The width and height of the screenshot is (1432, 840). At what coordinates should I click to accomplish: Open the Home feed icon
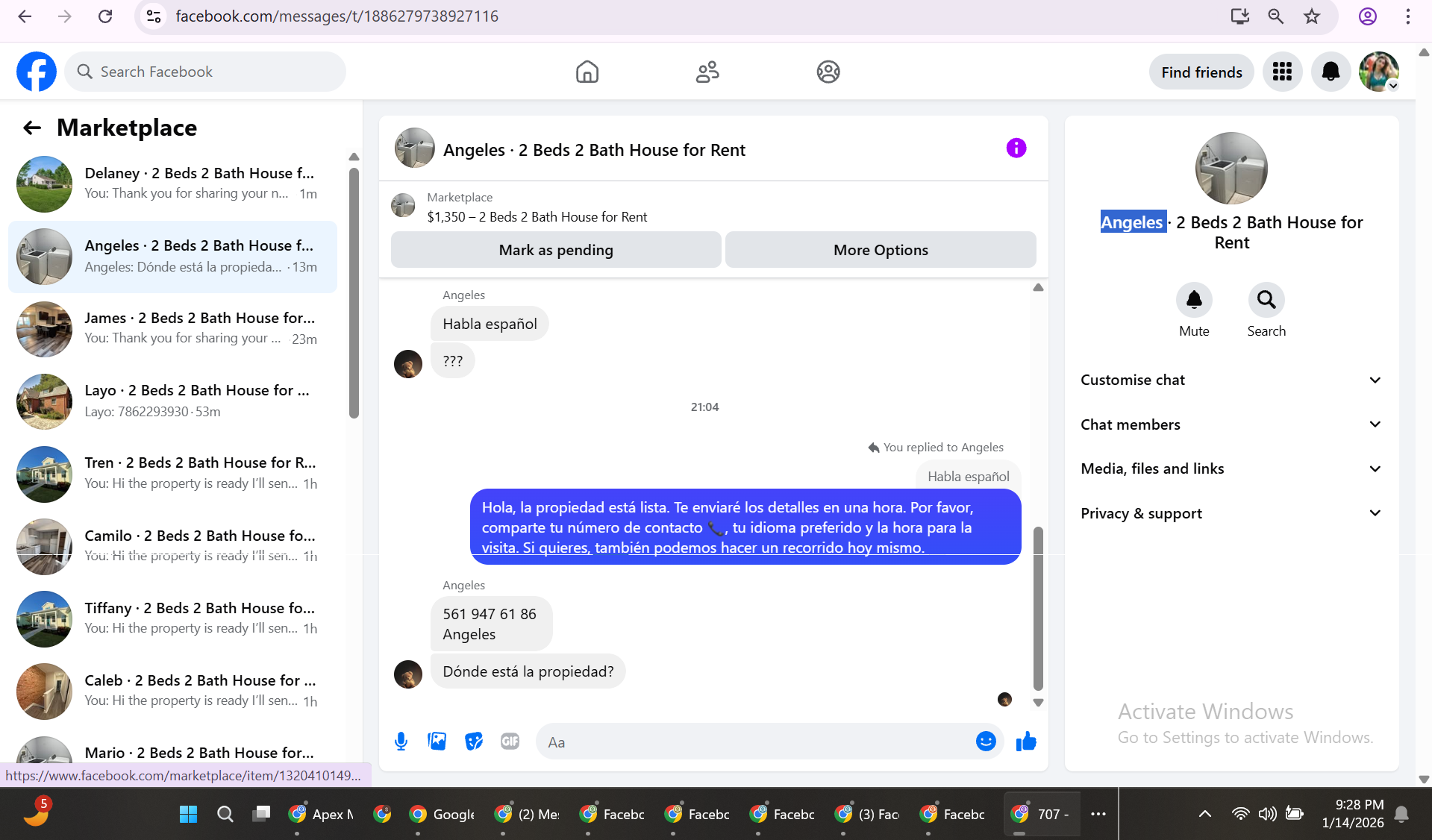click(587, 72)
